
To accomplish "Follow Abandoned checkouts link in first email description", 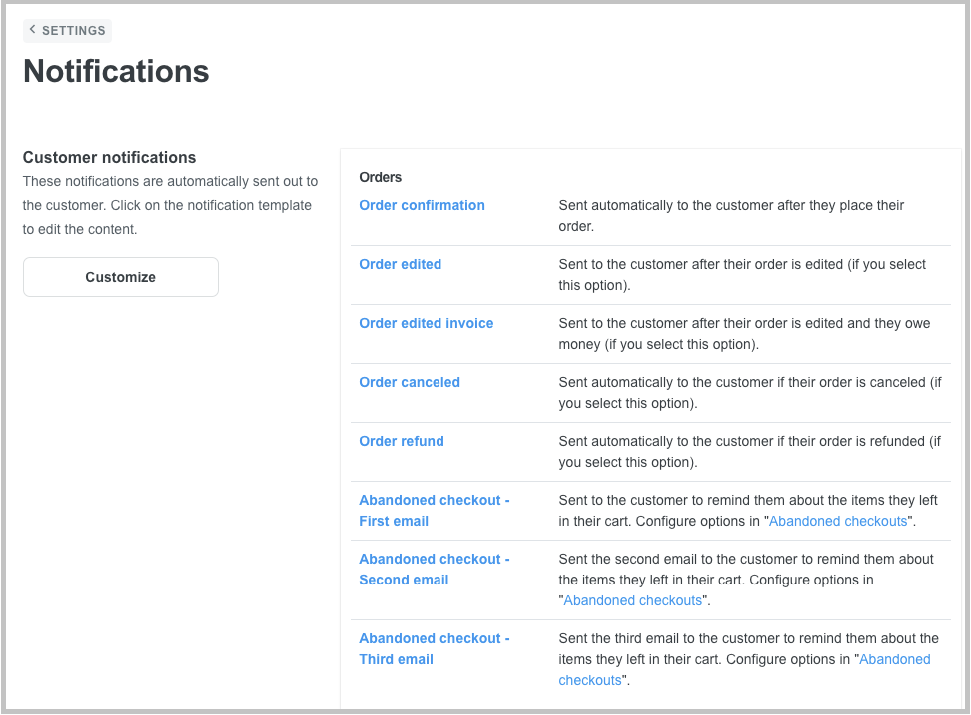I will pos(838,521).
